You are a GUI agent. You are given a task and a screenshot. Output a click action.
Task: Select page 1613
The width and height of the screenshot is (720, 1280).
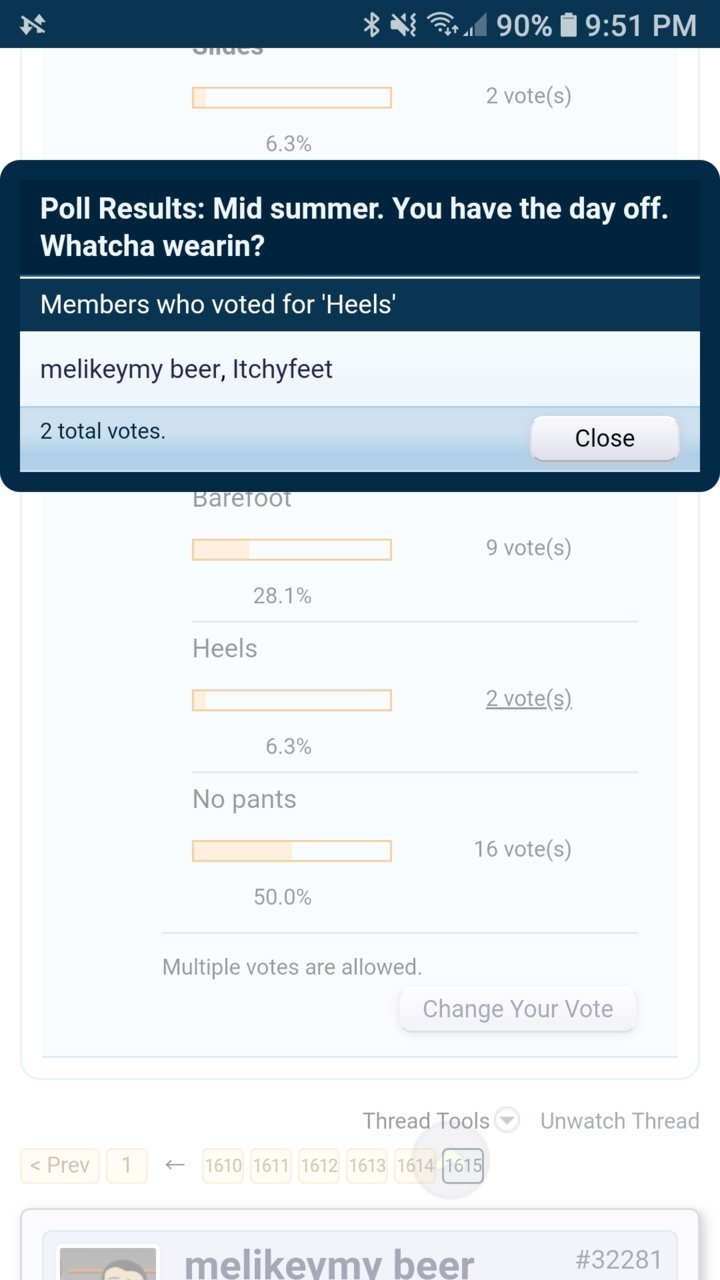click(367, 1165)
